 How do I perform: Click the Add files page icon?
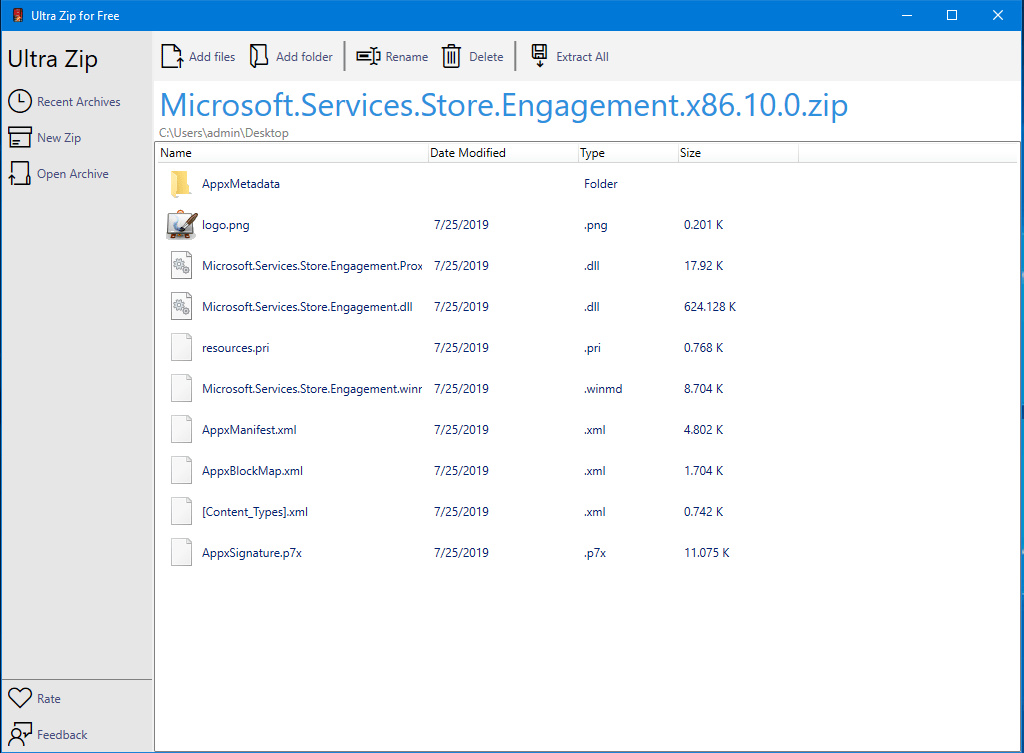tap(172, 56)
